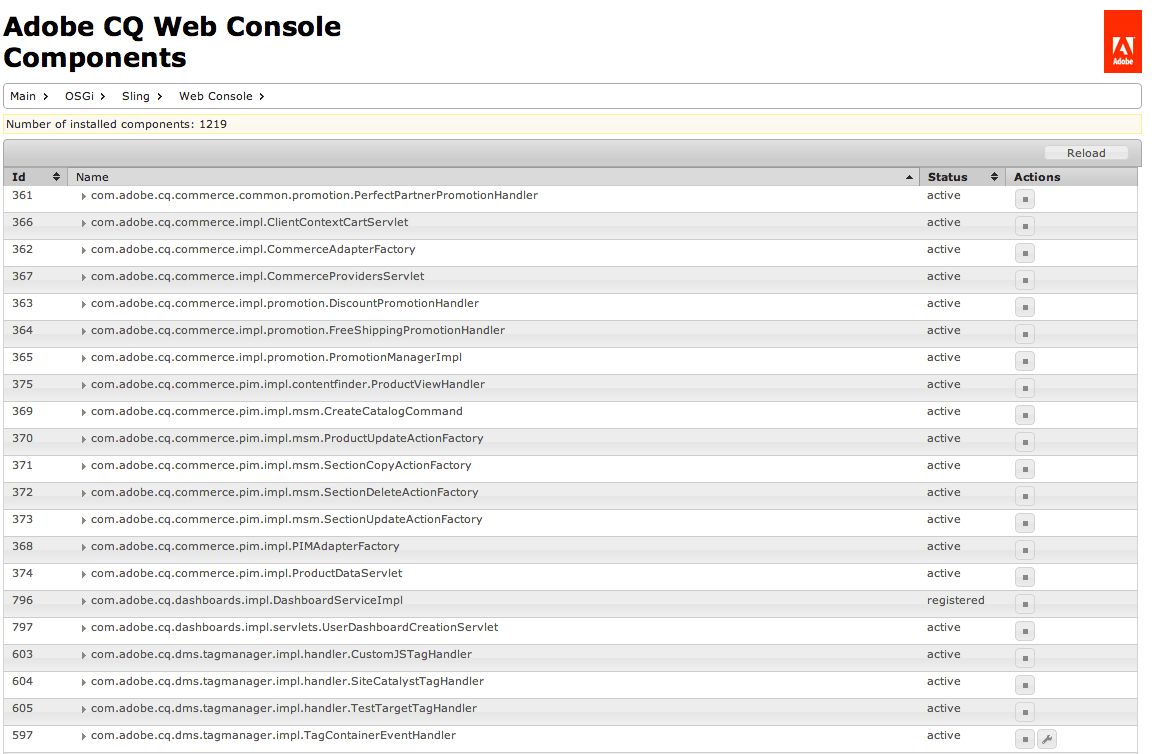Sort the table by Status using the sort icon

point(995,176)
